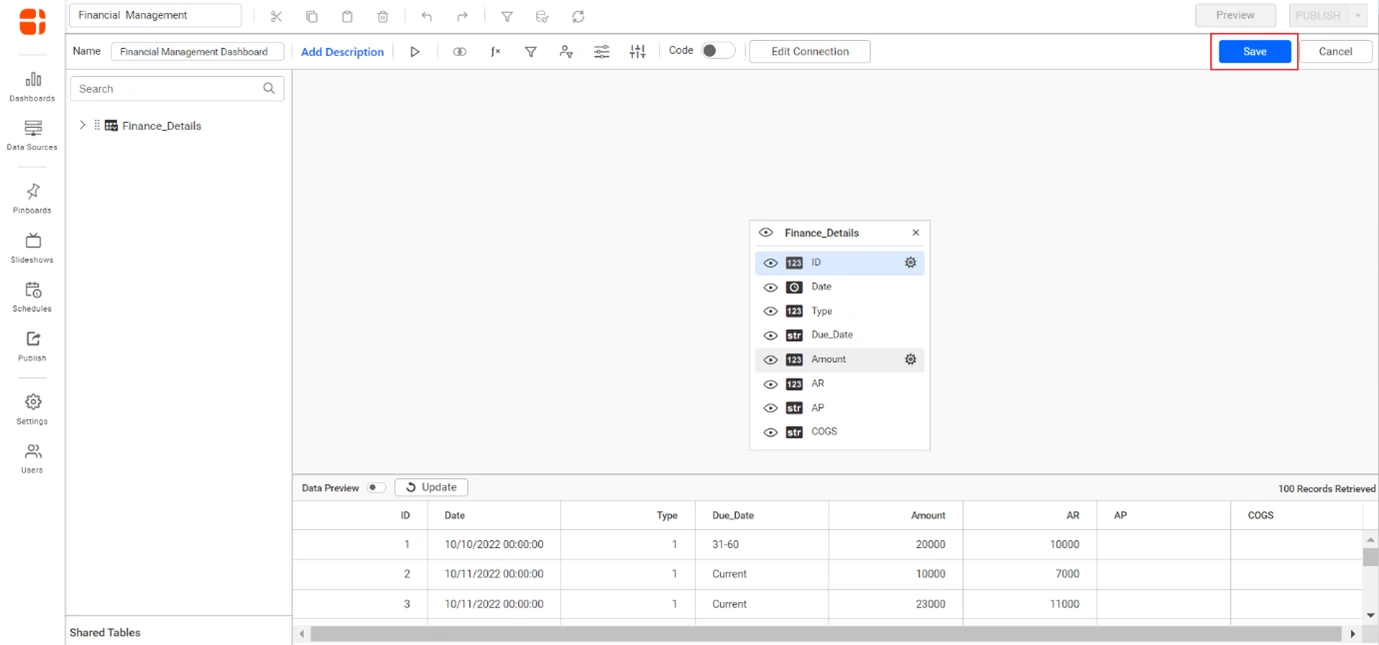Toggle visibility of the COGS field
The width and height of the screenshot is (1379, 645).
[770, 431]
